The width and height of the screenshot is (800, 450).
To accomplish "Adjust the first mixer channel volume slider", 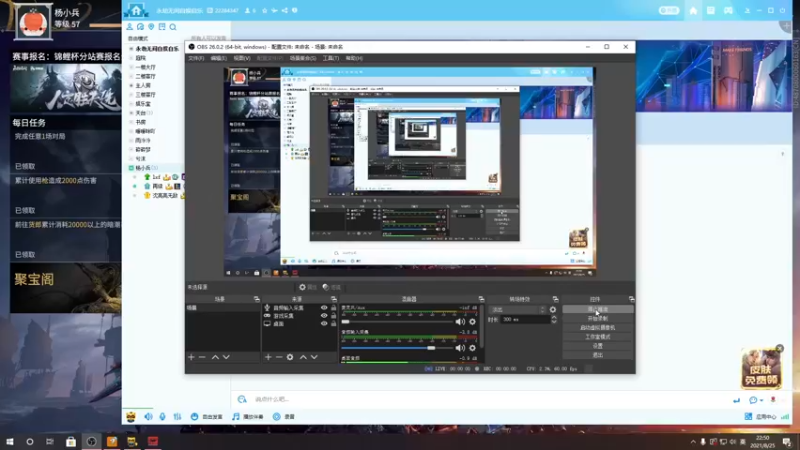I will coord(397,321).
